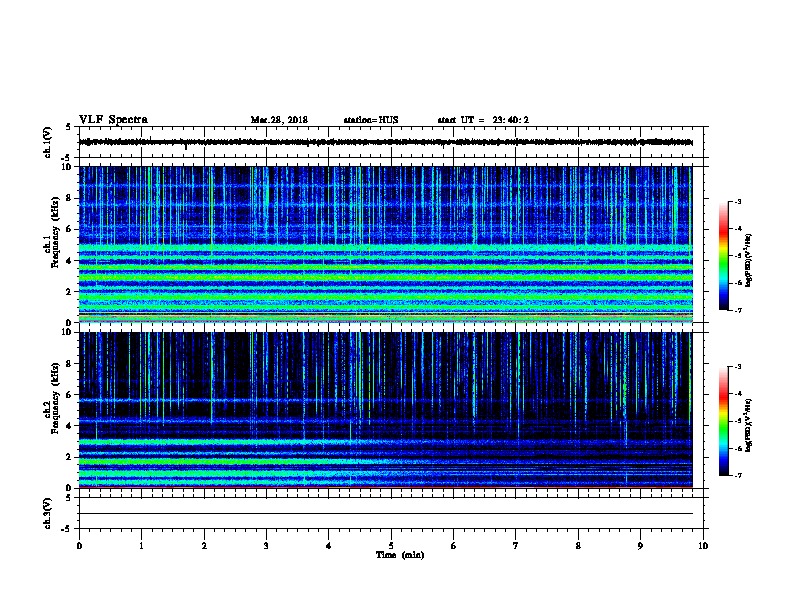Viewport: 792px width, 612px height.
Task: Click the '5' tick on Time axis
Action: pyautogui.click(x=391, y=546)
